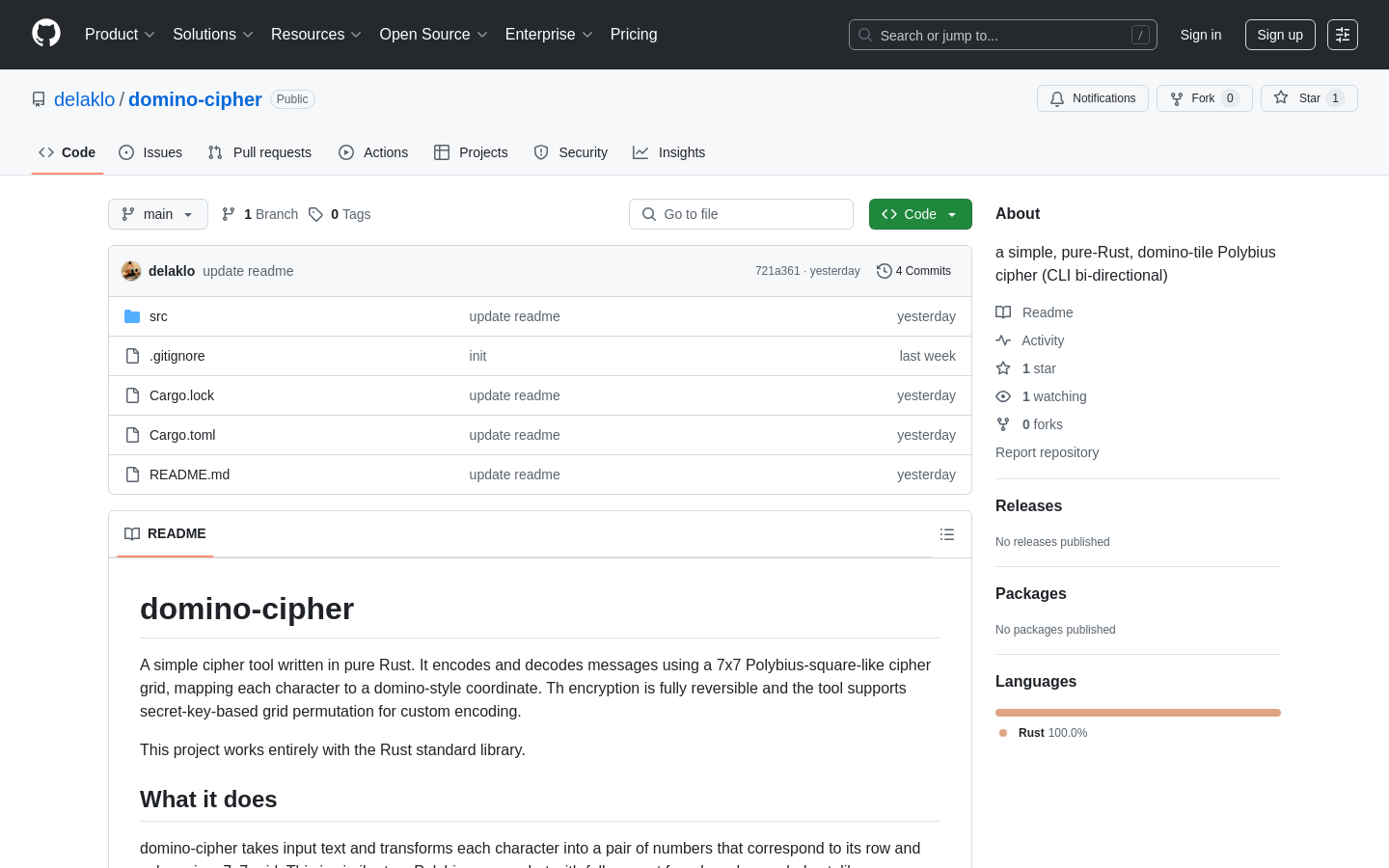Switch to the Insights tab
The height and width of the screenshot is (868, 1389).
(669, 152)
